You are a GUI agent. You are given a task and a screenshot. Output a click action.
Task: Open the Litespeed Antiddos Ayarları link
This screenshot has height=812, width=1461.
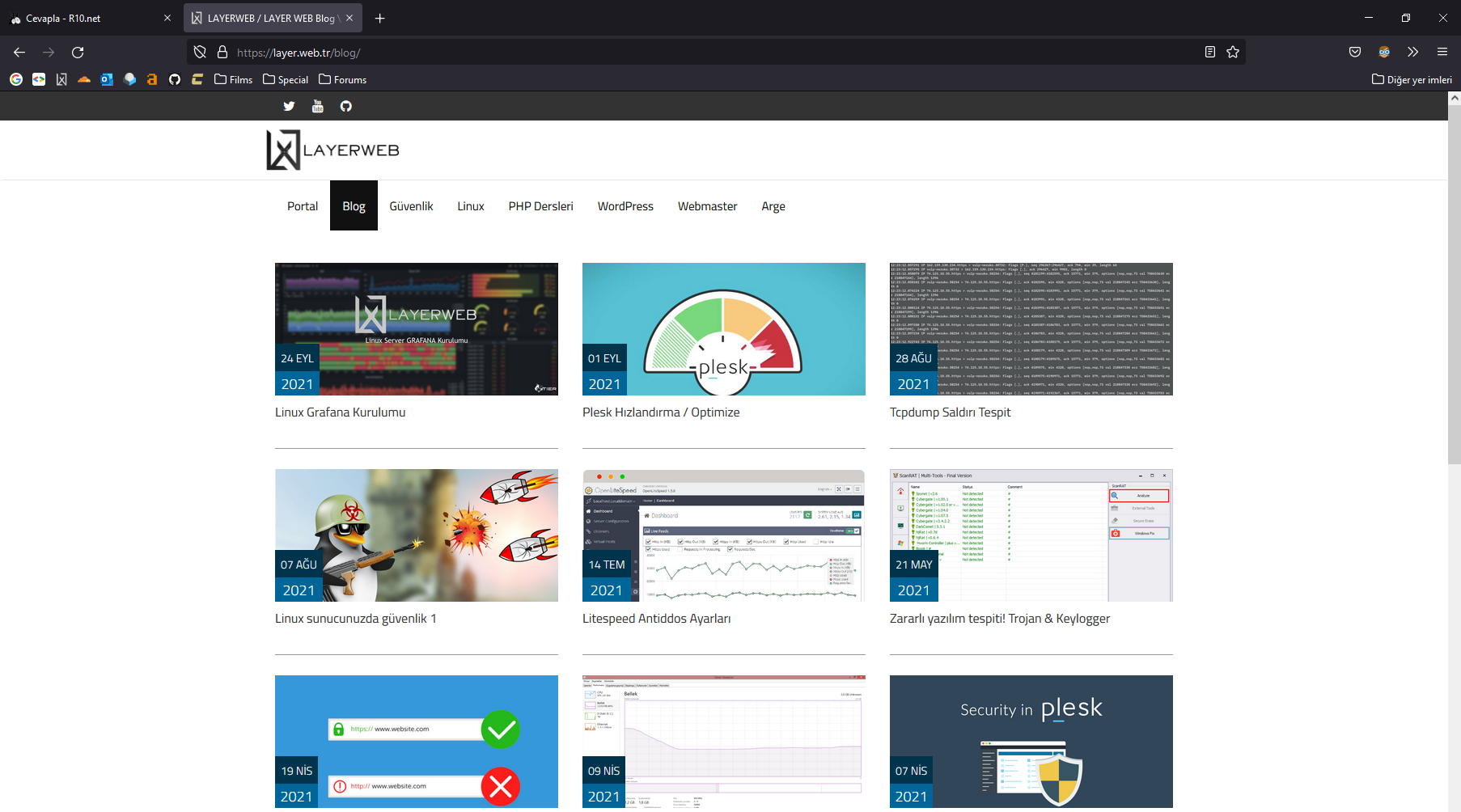pos(657,619)
